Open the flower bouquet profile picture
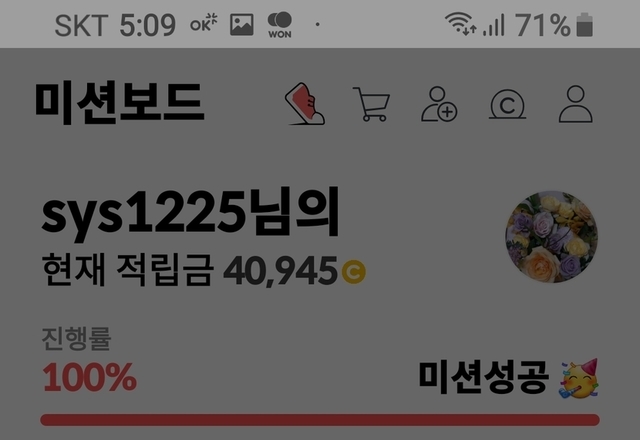The width and height of the screenshot is (640, 440). [x=551, y=237]
